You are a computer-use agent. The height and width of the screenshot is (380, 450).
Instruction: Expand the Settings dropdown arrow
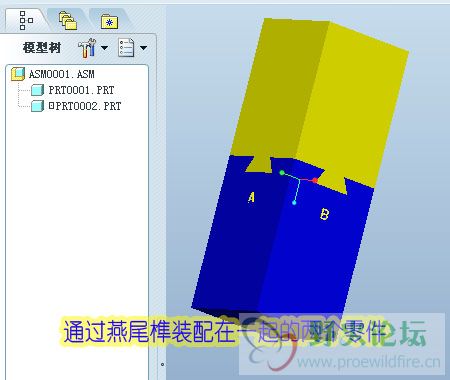[x=104, y=48]
